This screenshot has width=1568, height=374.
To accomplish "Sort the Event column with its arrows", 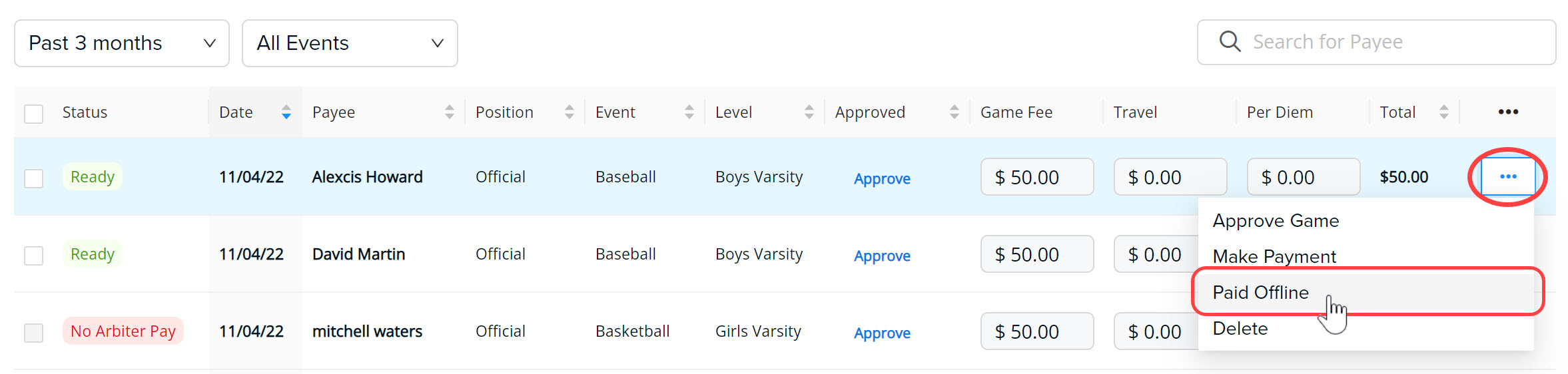I will click(x=689, y=112).
